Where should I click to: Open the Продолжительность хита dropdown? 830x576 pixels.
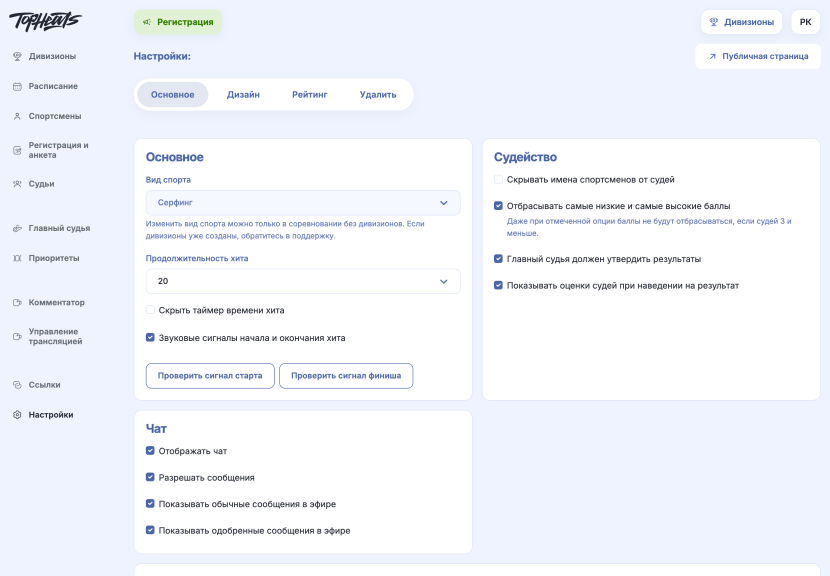pos(303,281)
